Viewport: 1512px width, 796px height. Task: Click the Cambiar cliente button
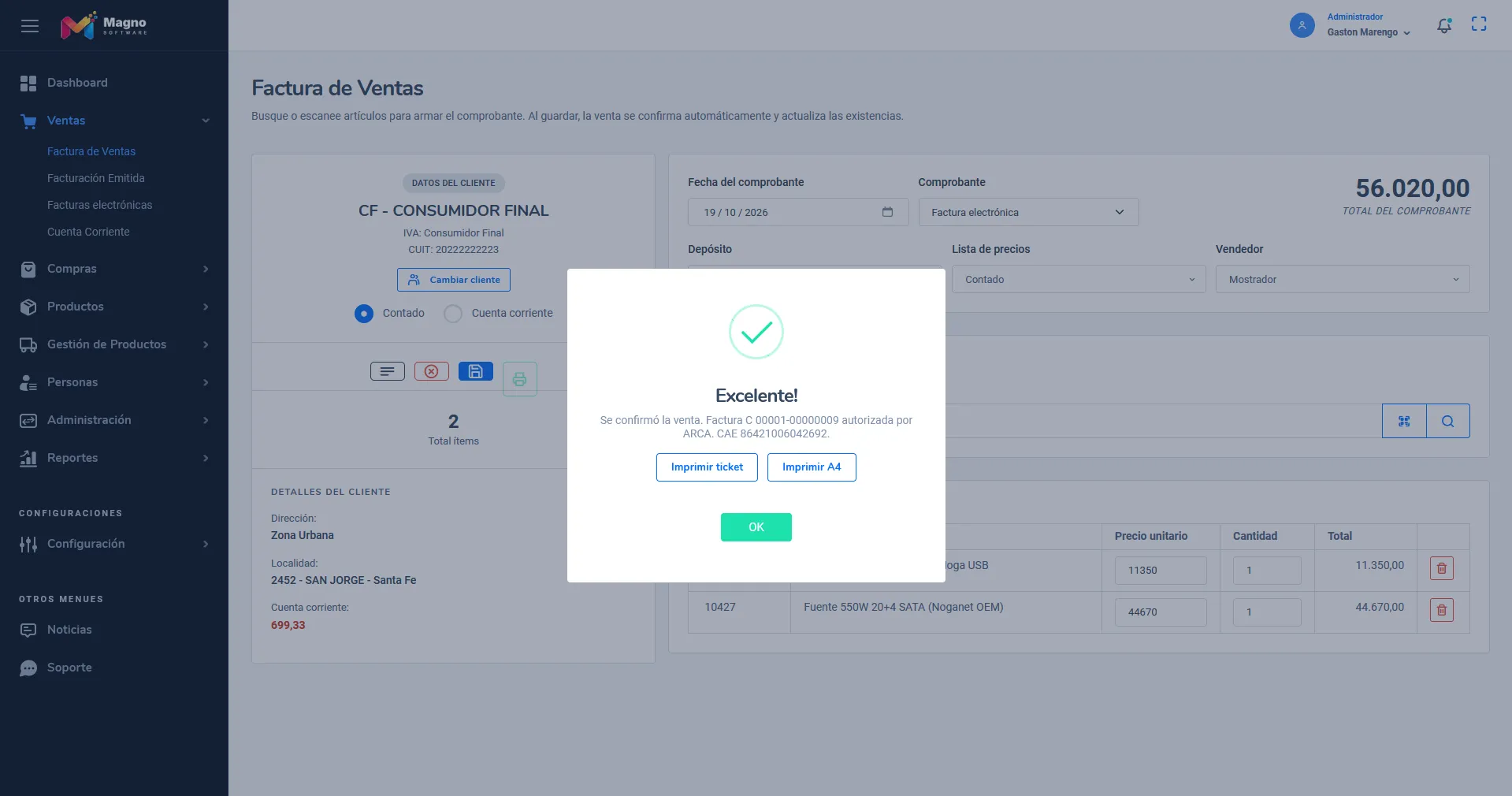pos(454,280)
